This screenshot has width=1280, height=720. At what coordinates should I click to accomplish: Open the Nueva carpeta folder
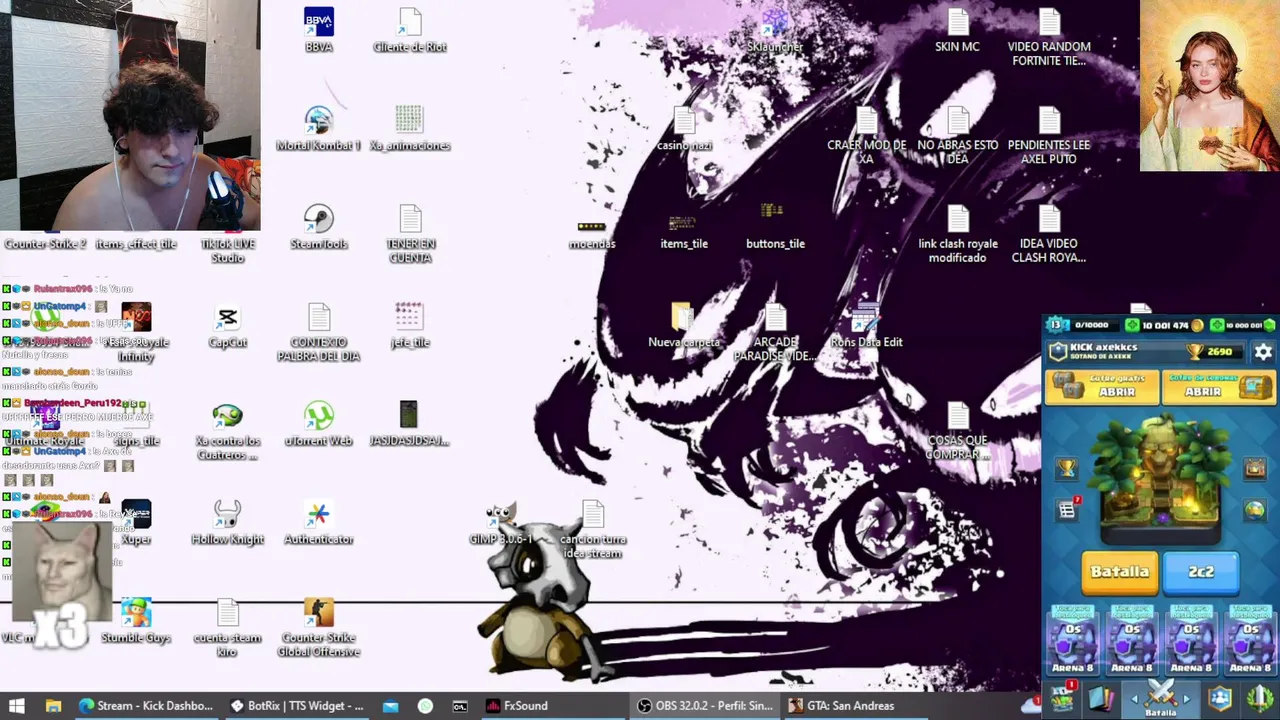click(684, 325)
